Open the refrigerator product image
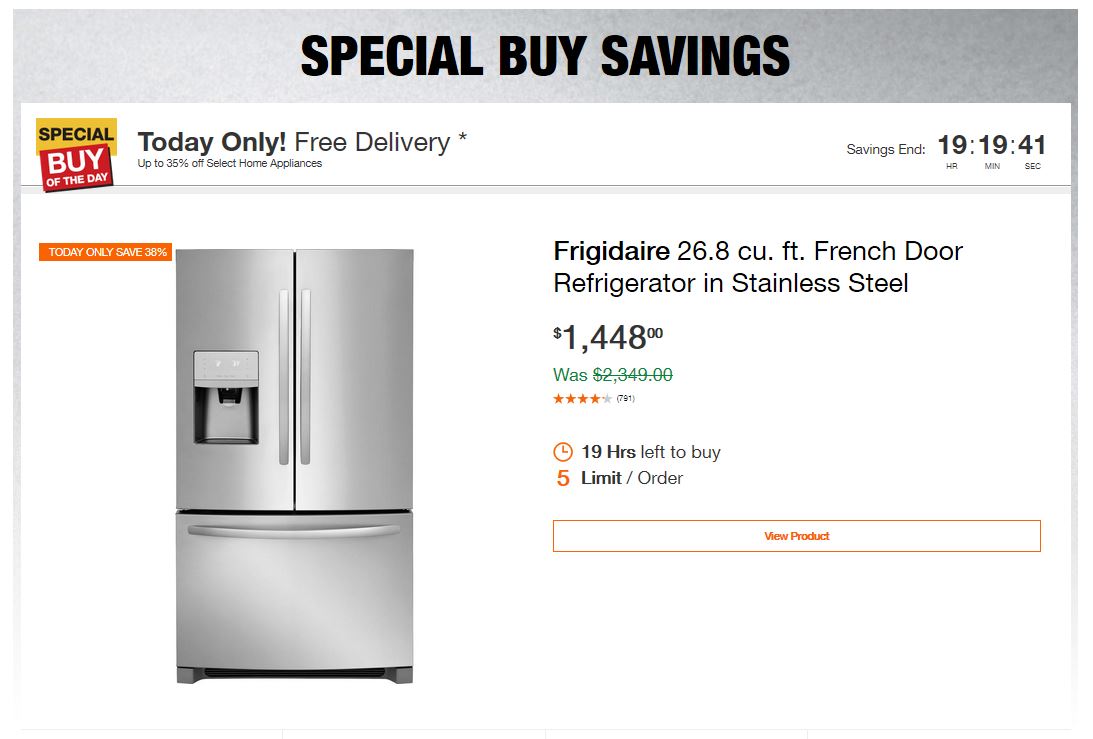Screen dimensions: 1093x739 pos(294,465)
